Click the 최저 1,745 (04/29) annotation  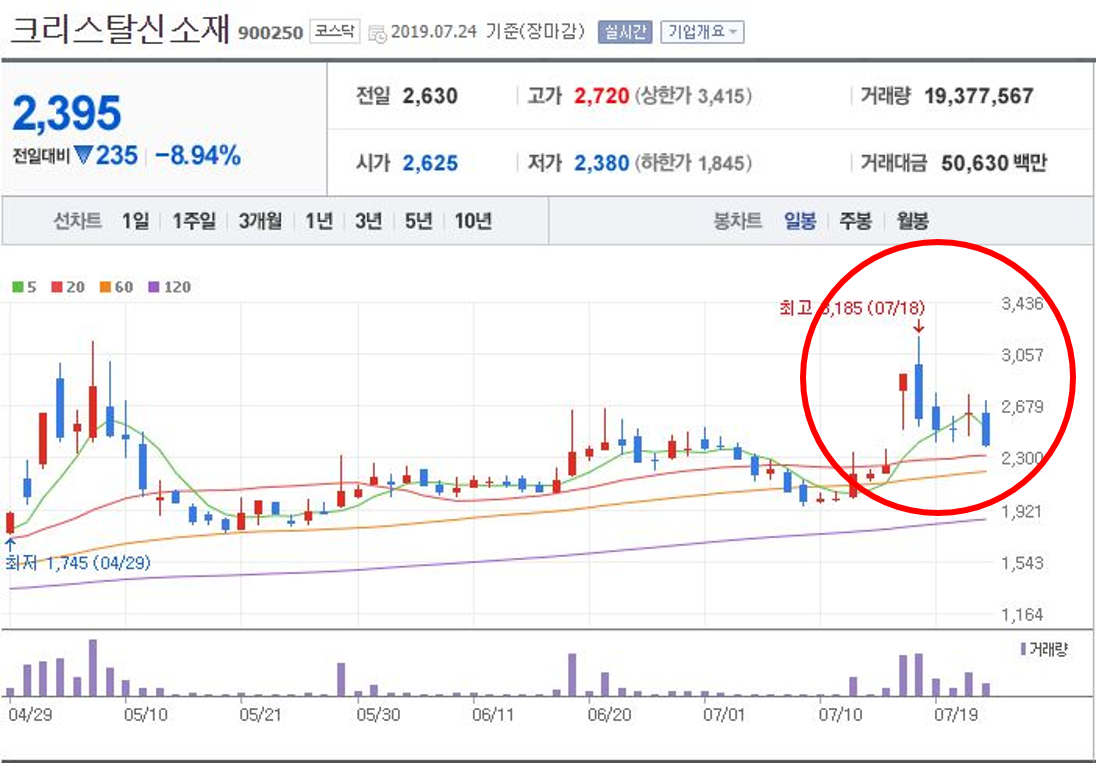click(x=78, y=562)
